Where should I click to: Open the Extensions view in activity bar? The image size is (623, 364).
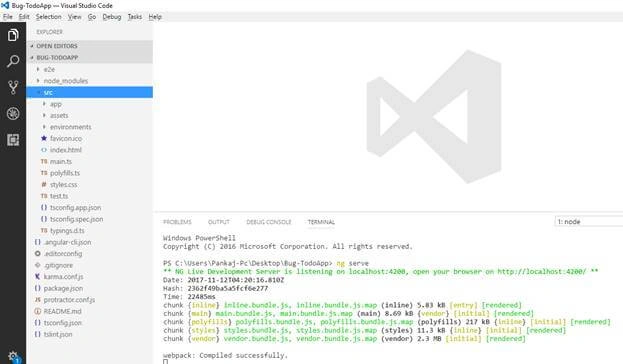pos(13,140)
